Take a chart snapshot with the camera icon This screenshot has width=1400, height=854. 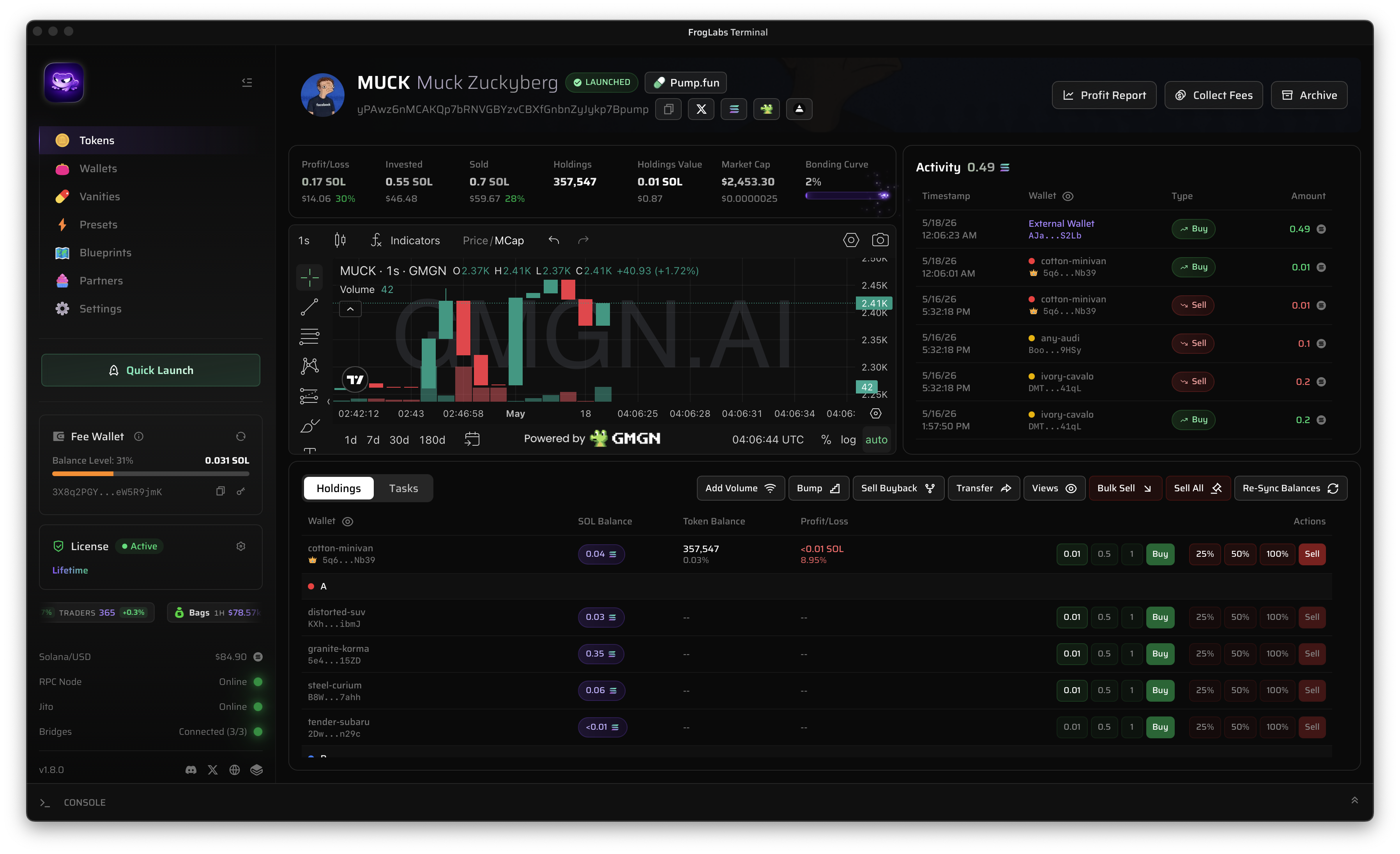click(880, 240)
